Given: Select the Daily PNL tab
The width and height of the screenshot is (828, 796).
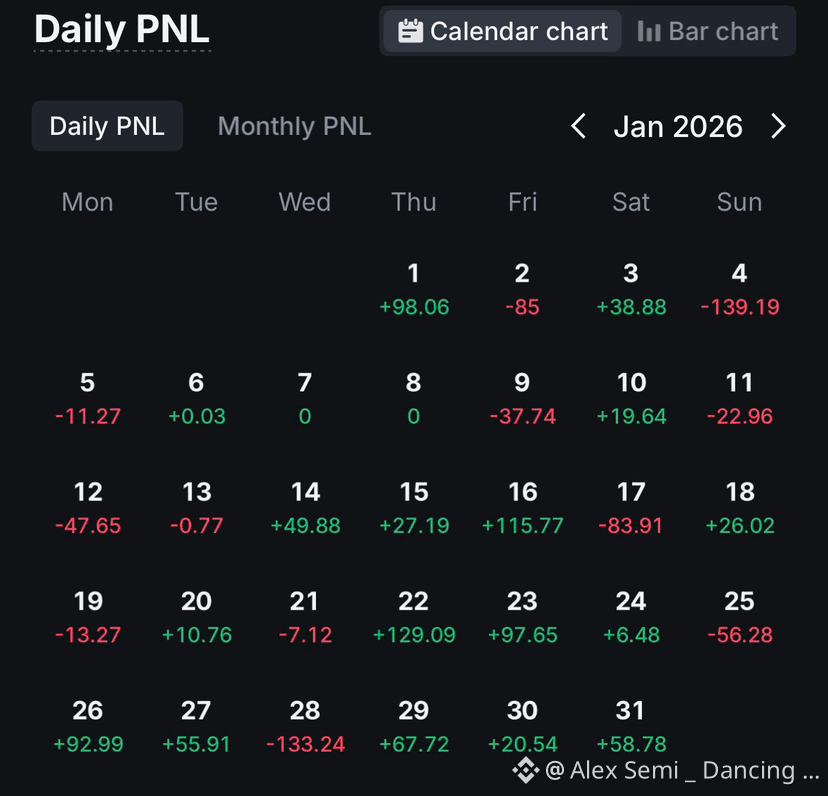Looking at the screenshot, I should click(107, 126).
